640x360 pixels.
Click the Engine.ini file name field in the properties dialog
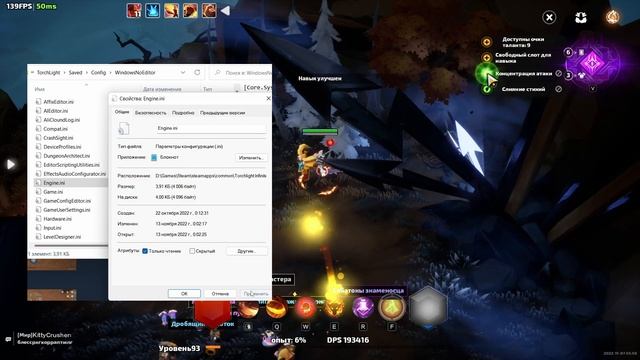[211, 128]
